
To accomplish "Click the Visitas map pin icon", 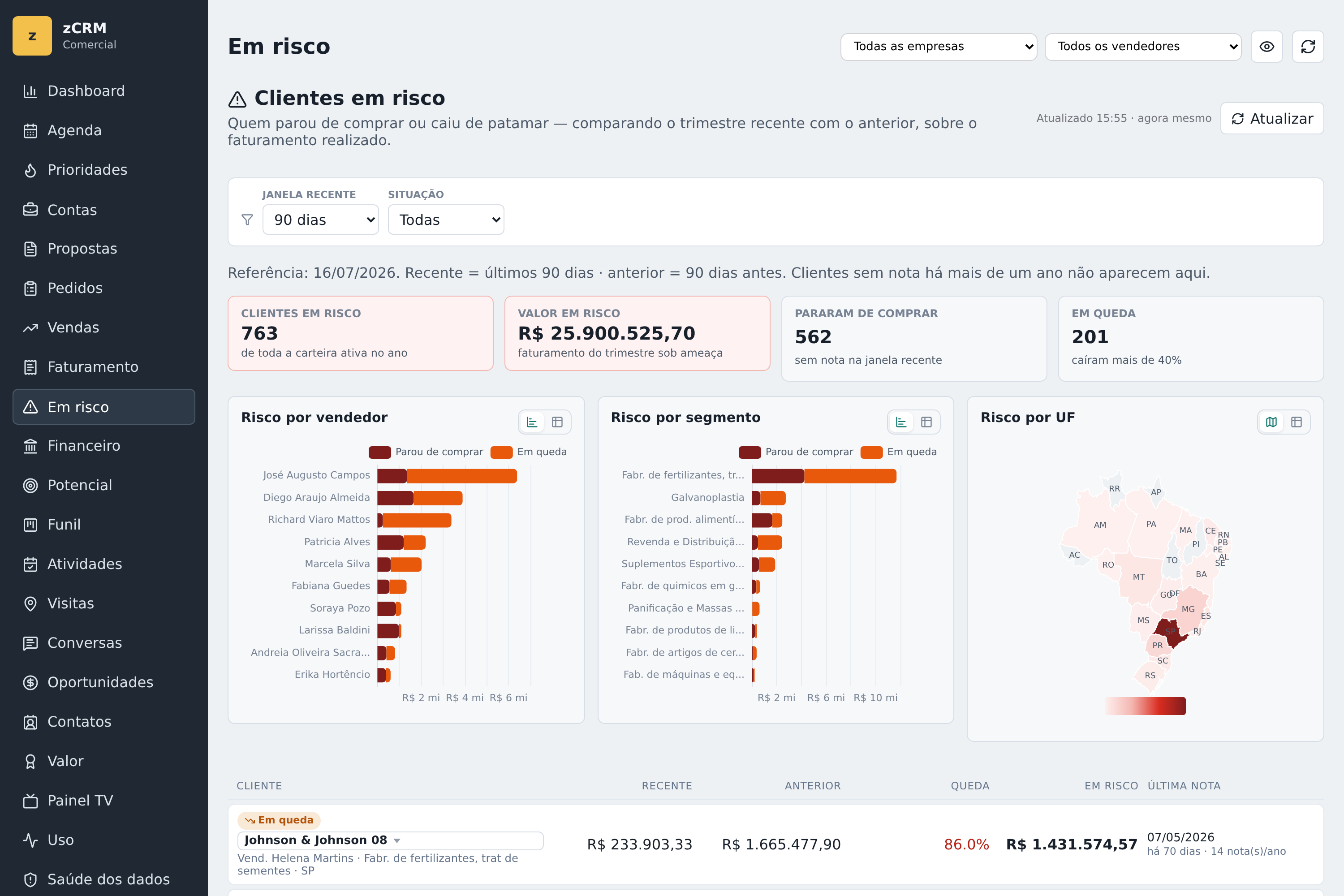I will (x=30, y=603).
